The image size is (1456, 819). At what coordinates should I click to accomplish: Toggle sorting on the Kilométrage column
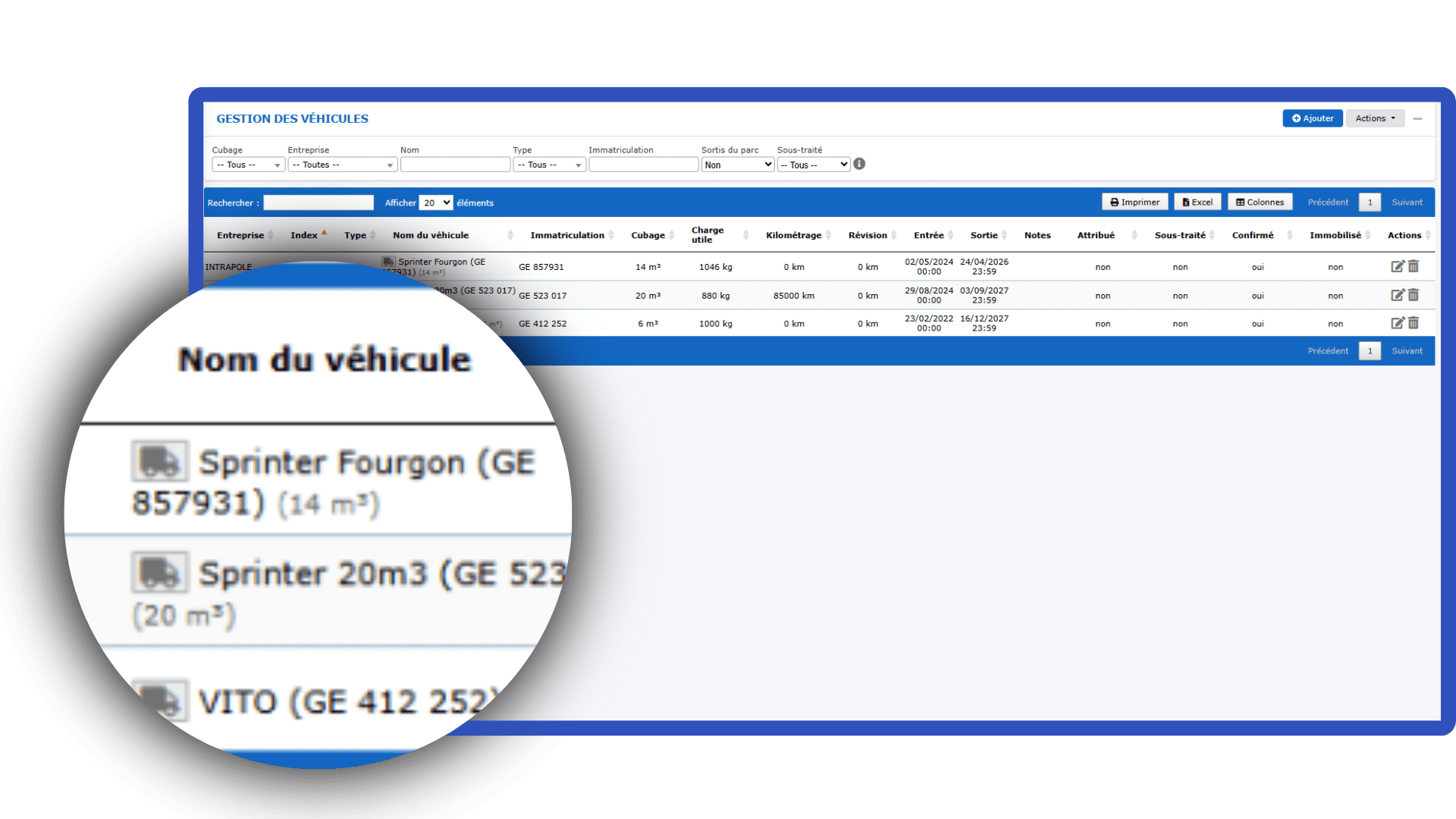coord(793,235)
